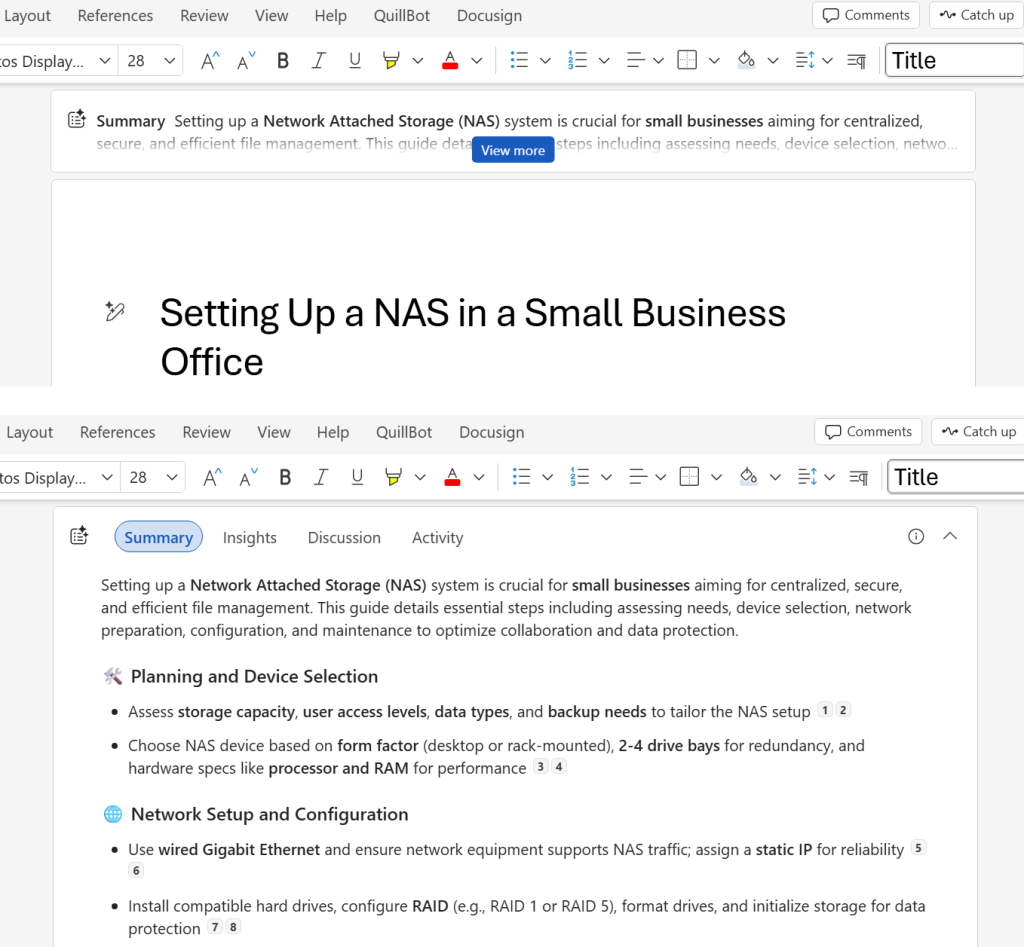Screen dimensions: 1024x947
Task: Open the info icon on the Summary panel
Action: (916, 536)
